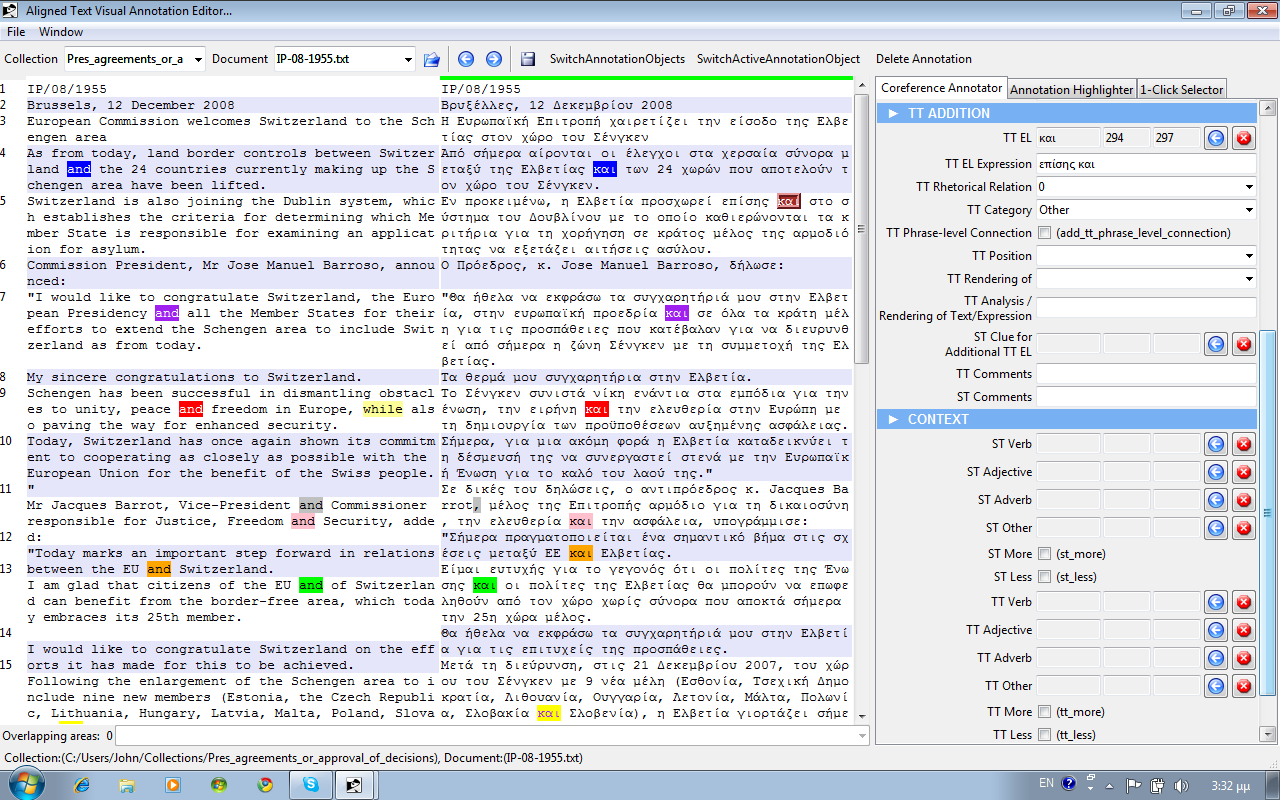
Task: Set TT Other with blue arrow button
Action: click(1216, 686)
